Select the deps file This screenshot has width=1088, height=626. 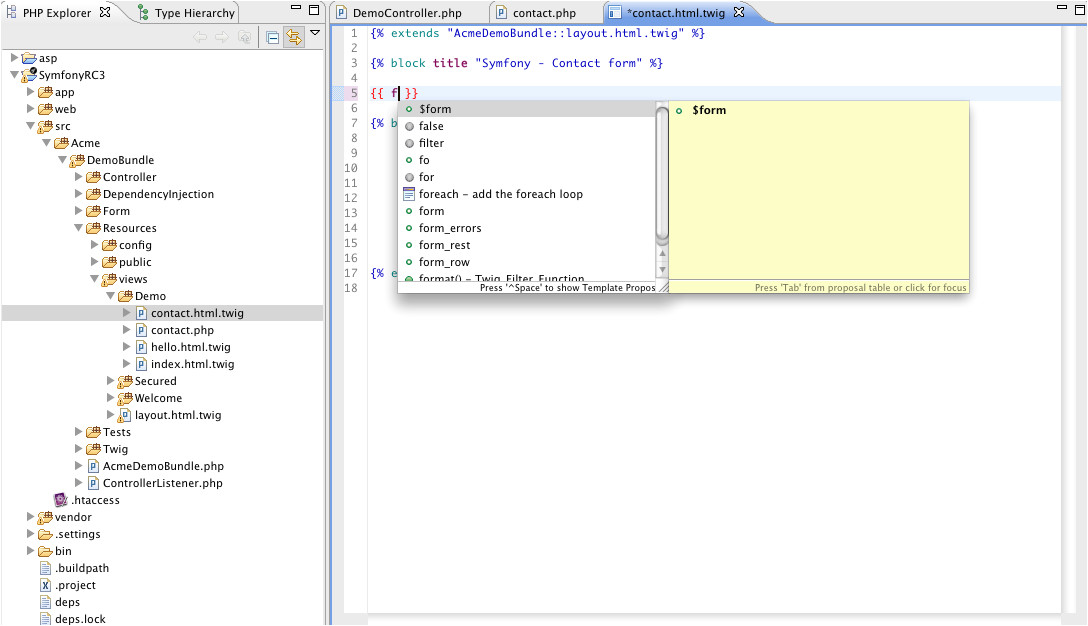coord(67,602)
